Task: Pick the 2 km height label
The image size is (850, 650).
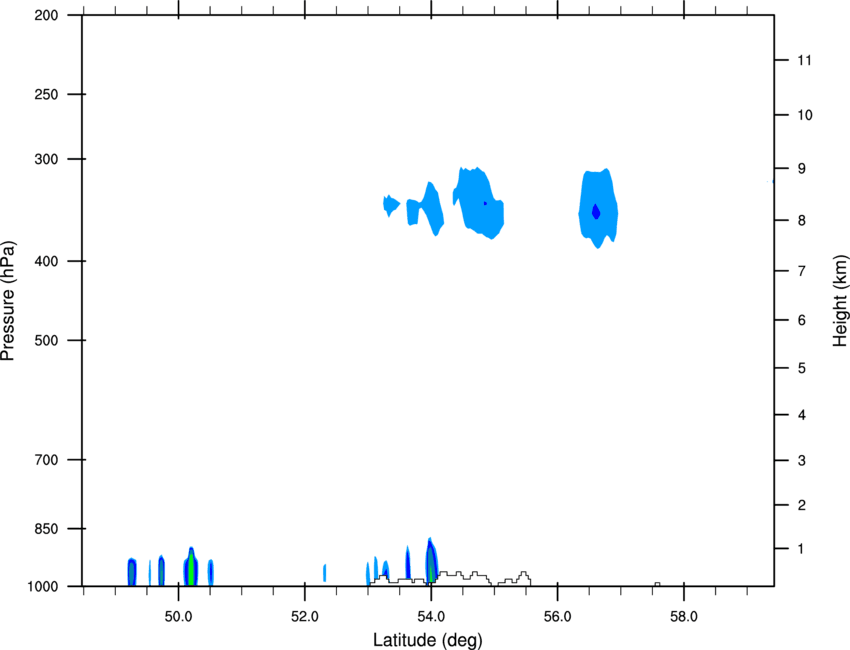Action: coord(801,505)
